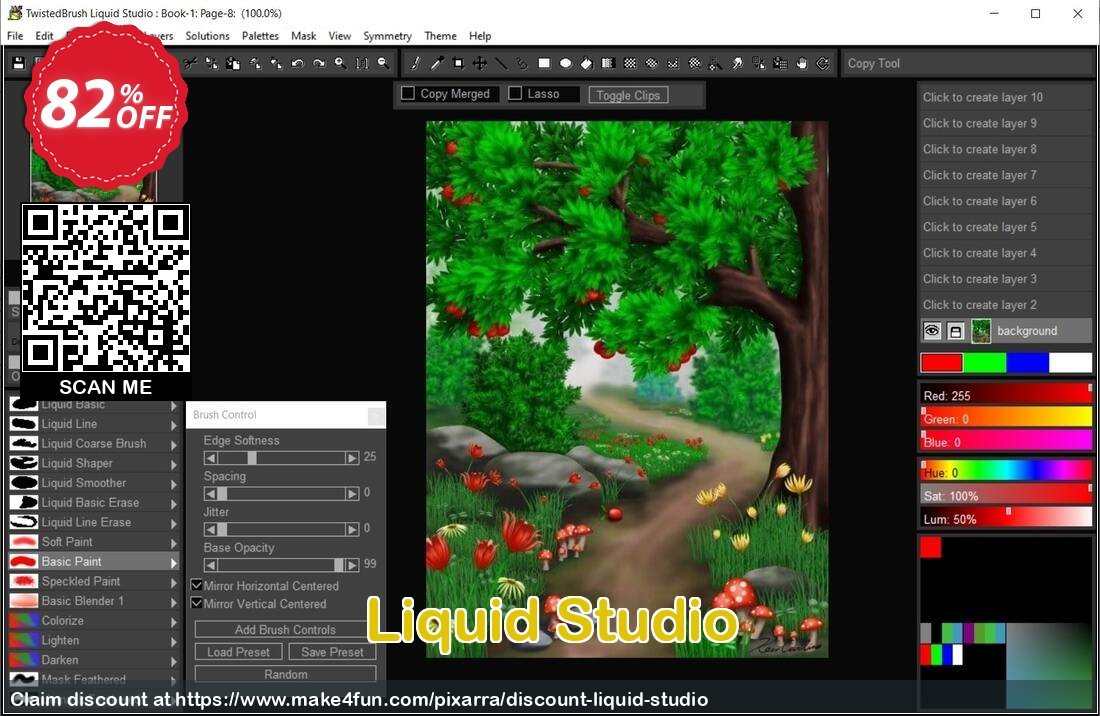This screenshot has width=1100, height=716.
Task: Select the Ellipse shape tool
Action: (x=565, y=63)
